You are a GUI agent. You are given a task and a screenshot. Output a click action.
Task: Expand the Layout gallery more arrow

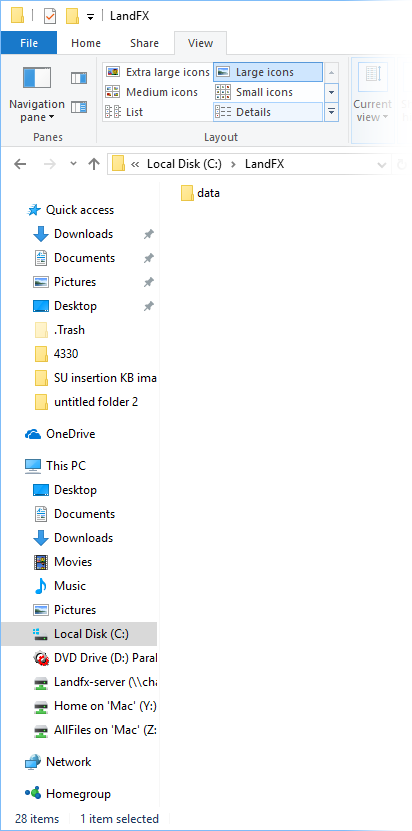[331, 112]
